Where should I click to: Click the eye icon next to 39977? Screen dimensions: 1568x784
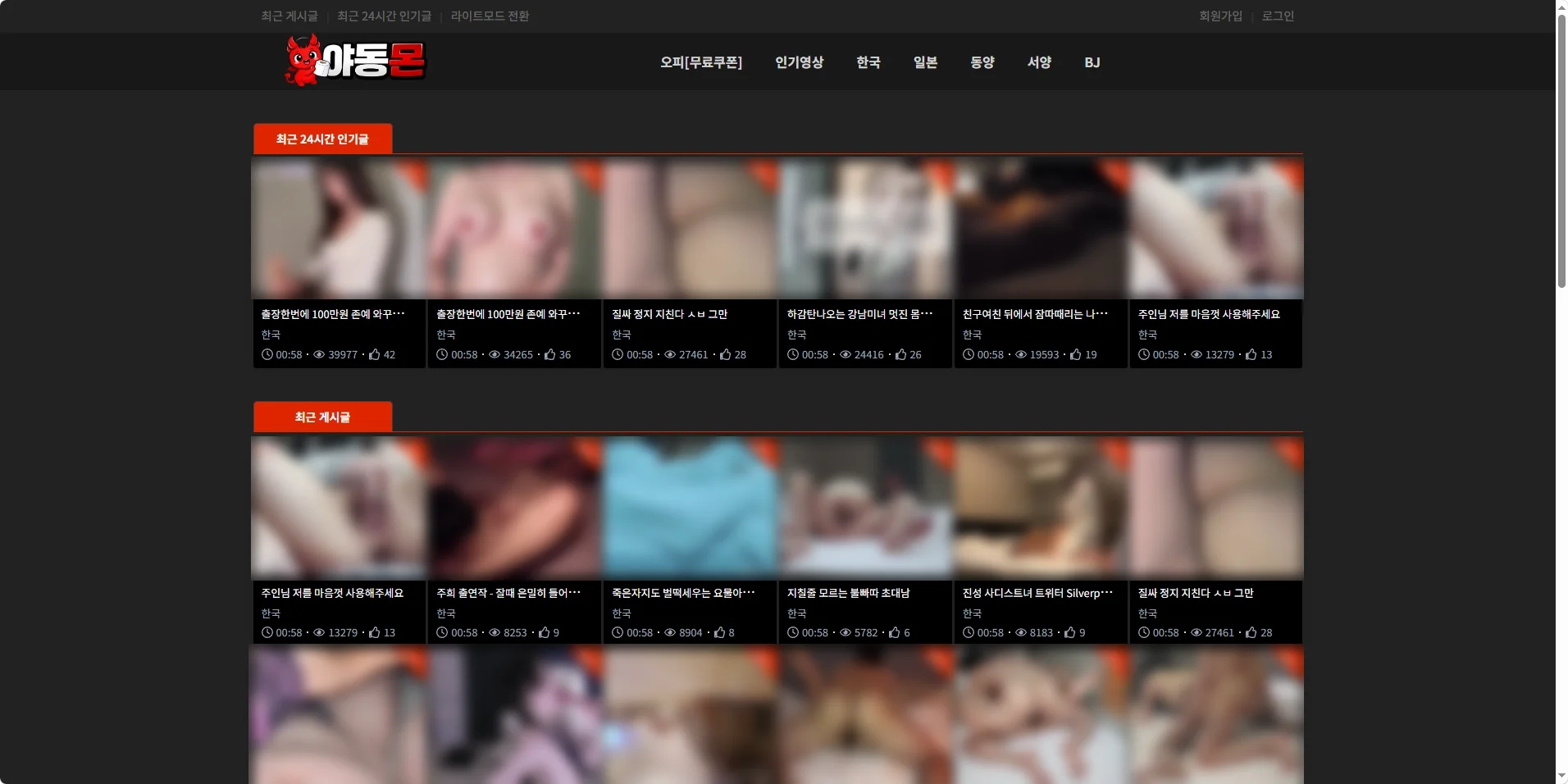pos(319,355)
